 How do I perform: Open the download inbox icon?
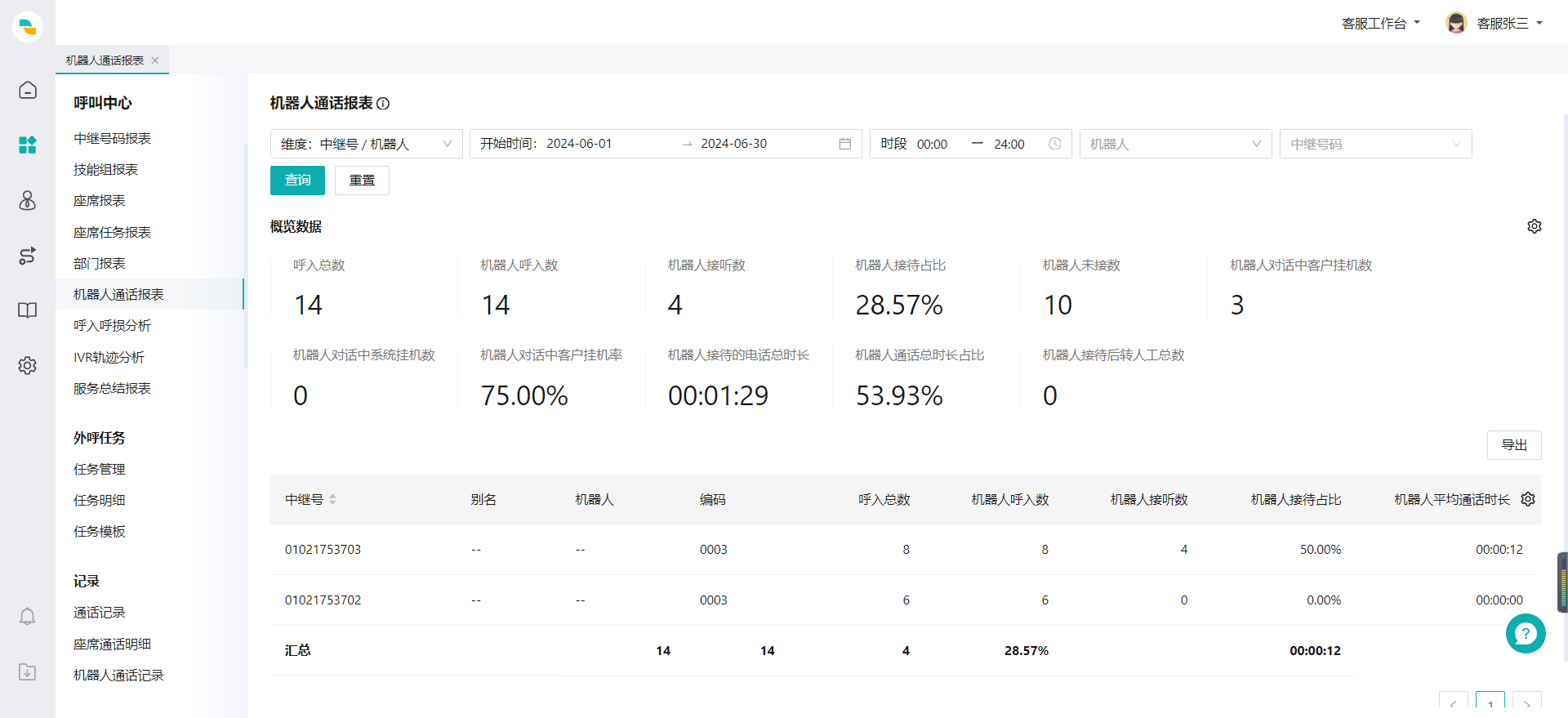point(28,671)
